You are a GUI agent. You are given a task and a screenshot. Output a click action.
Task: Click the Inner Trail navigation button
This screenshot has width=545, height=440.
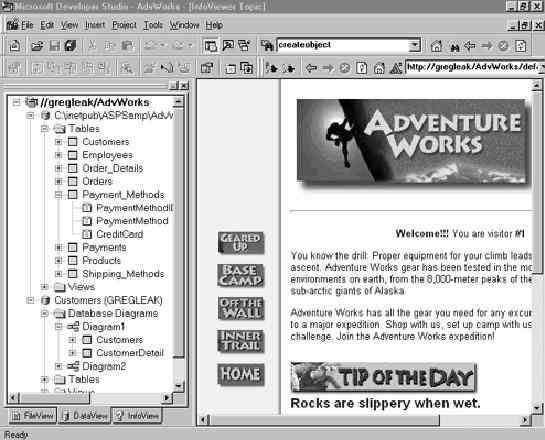click(241, 341)
